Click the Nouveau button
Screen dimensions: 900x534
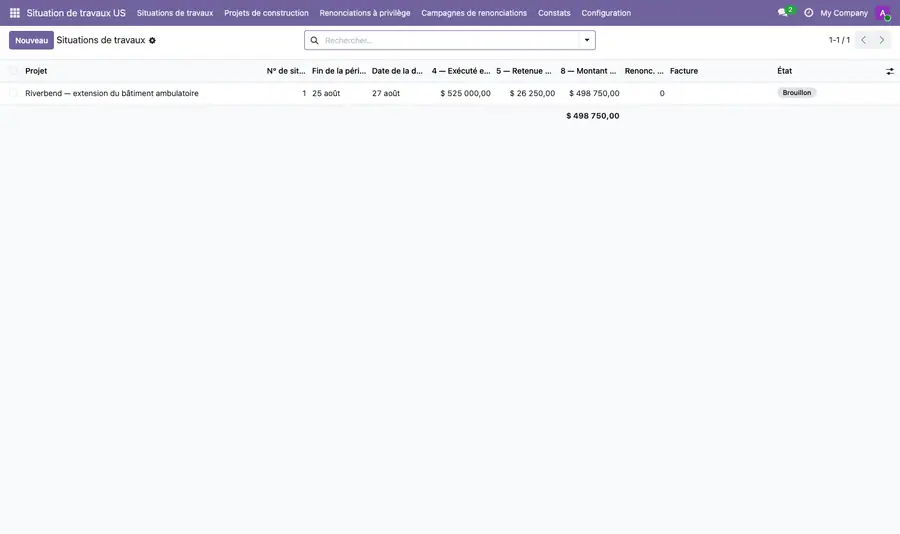(32, 40)
